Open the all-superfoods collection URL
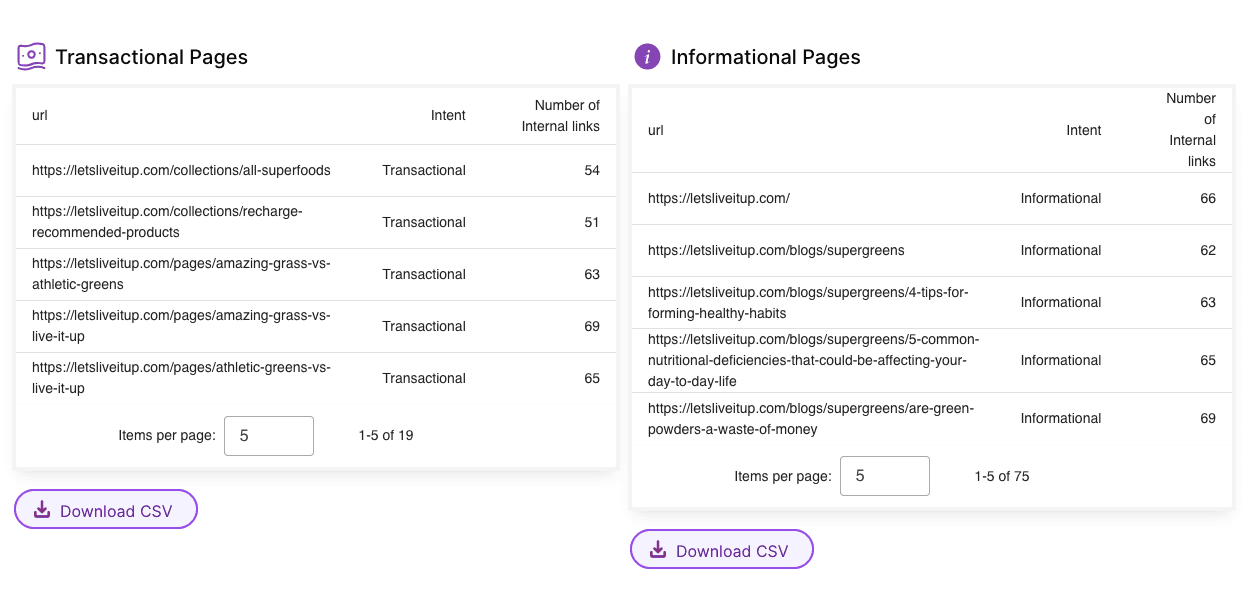The height and width of the screenshot is (607, 1242). [x=181, y=171]
